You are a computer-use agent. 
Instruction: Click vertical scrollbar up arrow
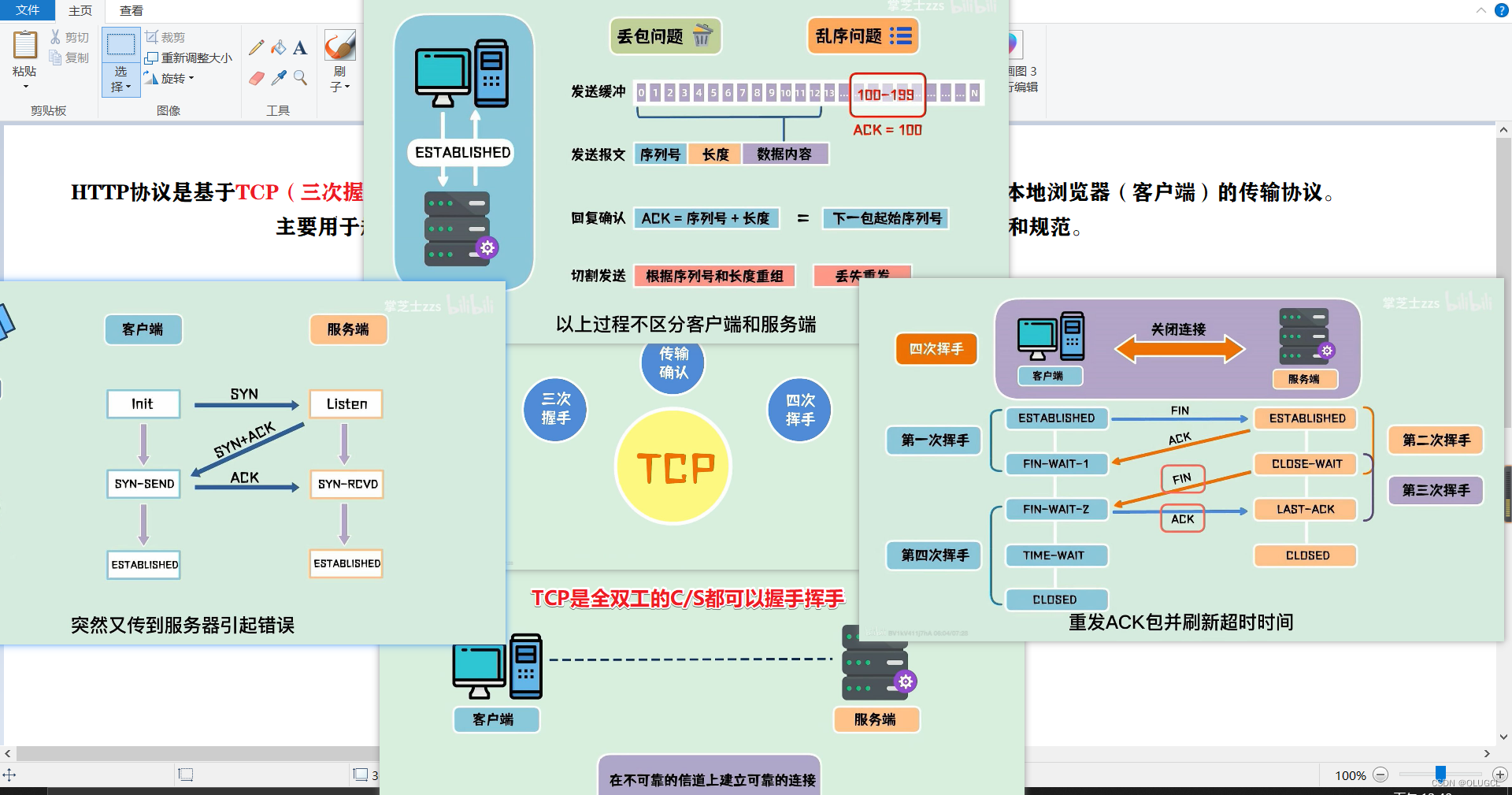click(1503, 130)
